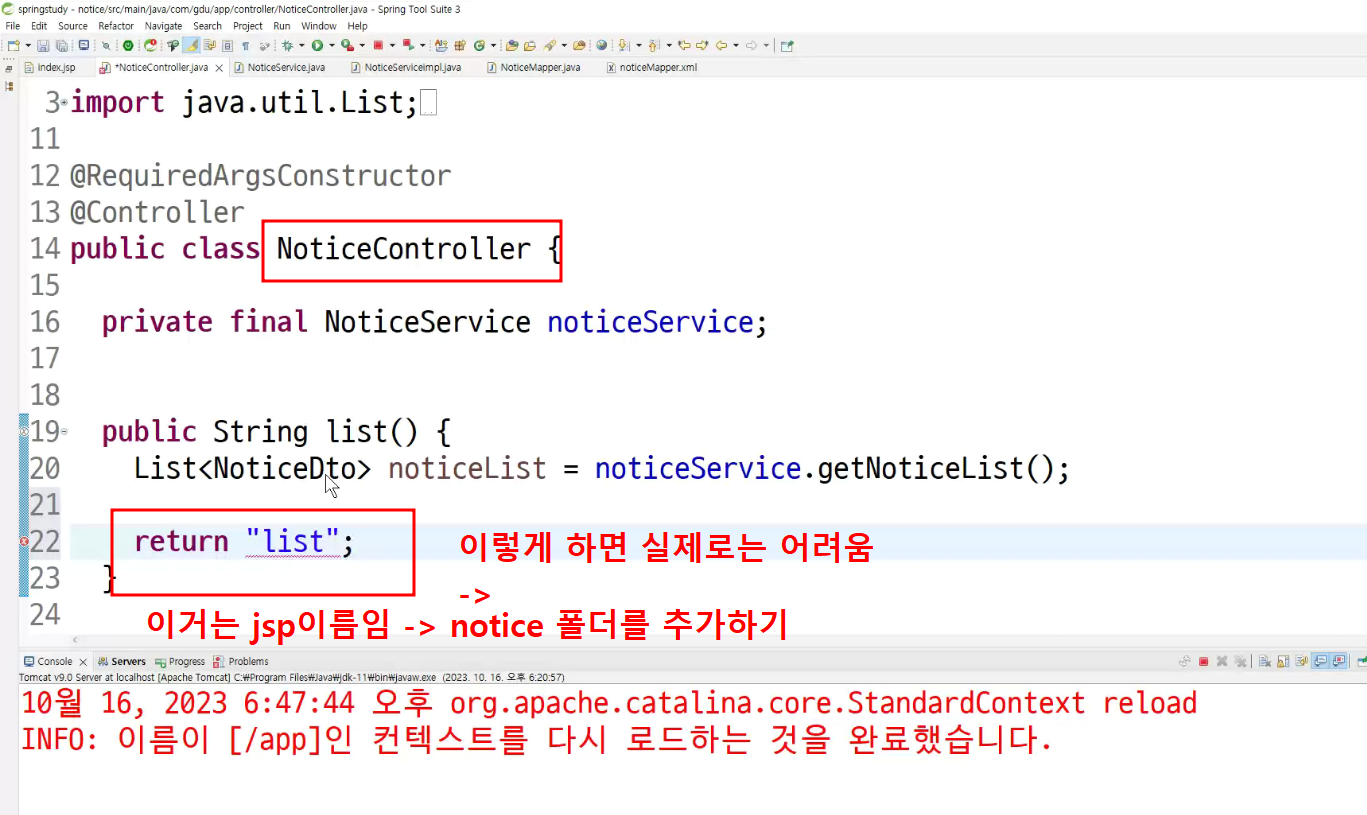Viewport: 1367px width, 815px height.
Task: Click the green Boot Dashboard icon
Action: coord(128,45)
